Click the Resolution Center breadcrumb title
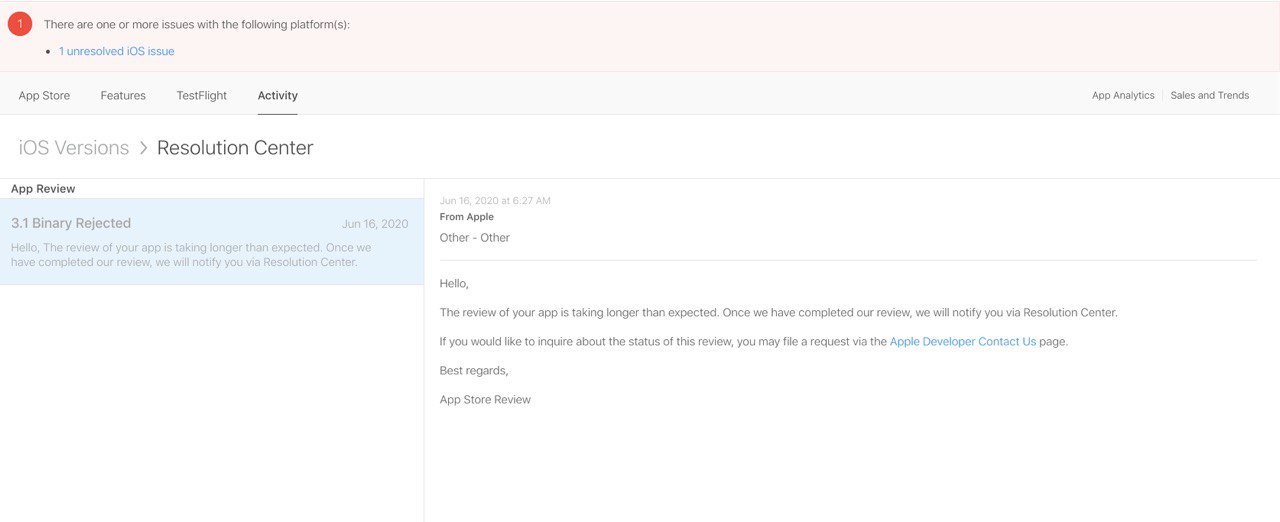Viewport: 1280px width, 522px height. click(x=235, y=148)
